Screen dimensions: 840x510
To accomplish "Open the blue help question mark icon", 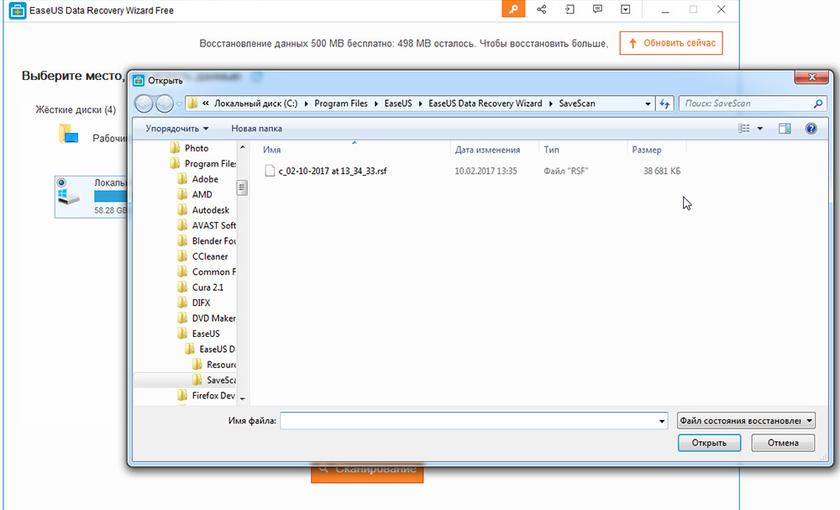I will (x=811, y=129).
